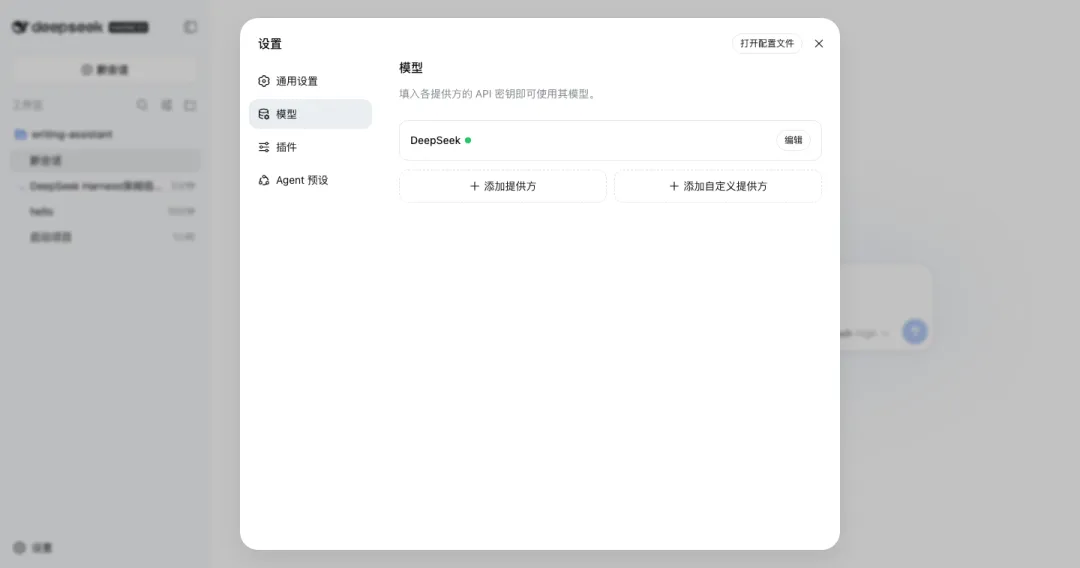1080x568 pixels.
Task: Click the API 密钥 description text
Action: coord(498,94)
